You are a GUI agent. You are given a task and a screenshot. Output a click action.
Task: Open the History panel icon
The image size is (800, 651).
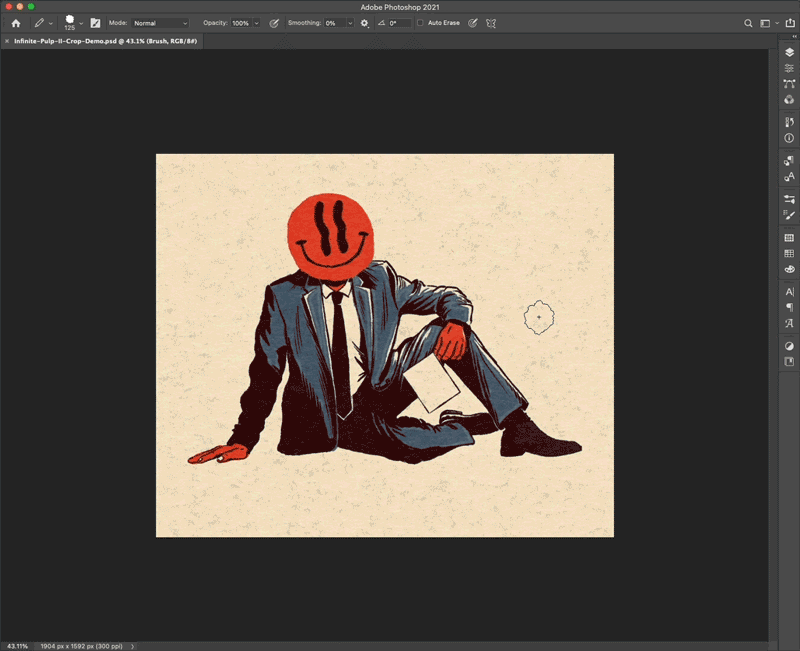click(x=789, y=122)
